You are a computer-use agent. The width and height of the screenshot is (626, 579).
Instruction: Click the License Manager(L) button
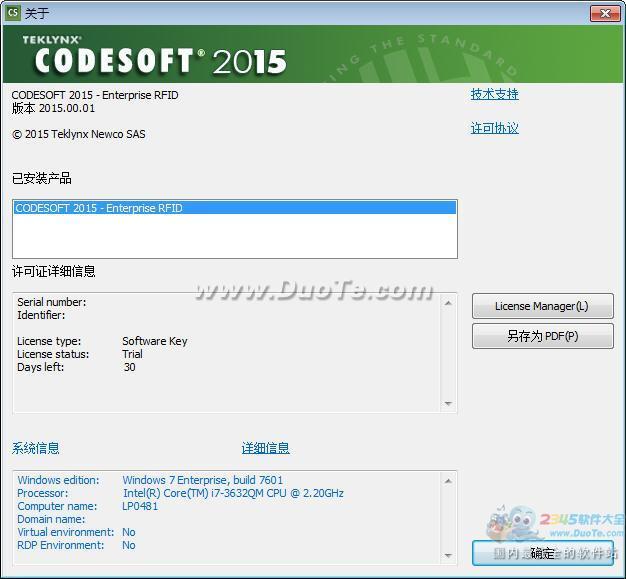pyautogui.click(x=543, y=306)
